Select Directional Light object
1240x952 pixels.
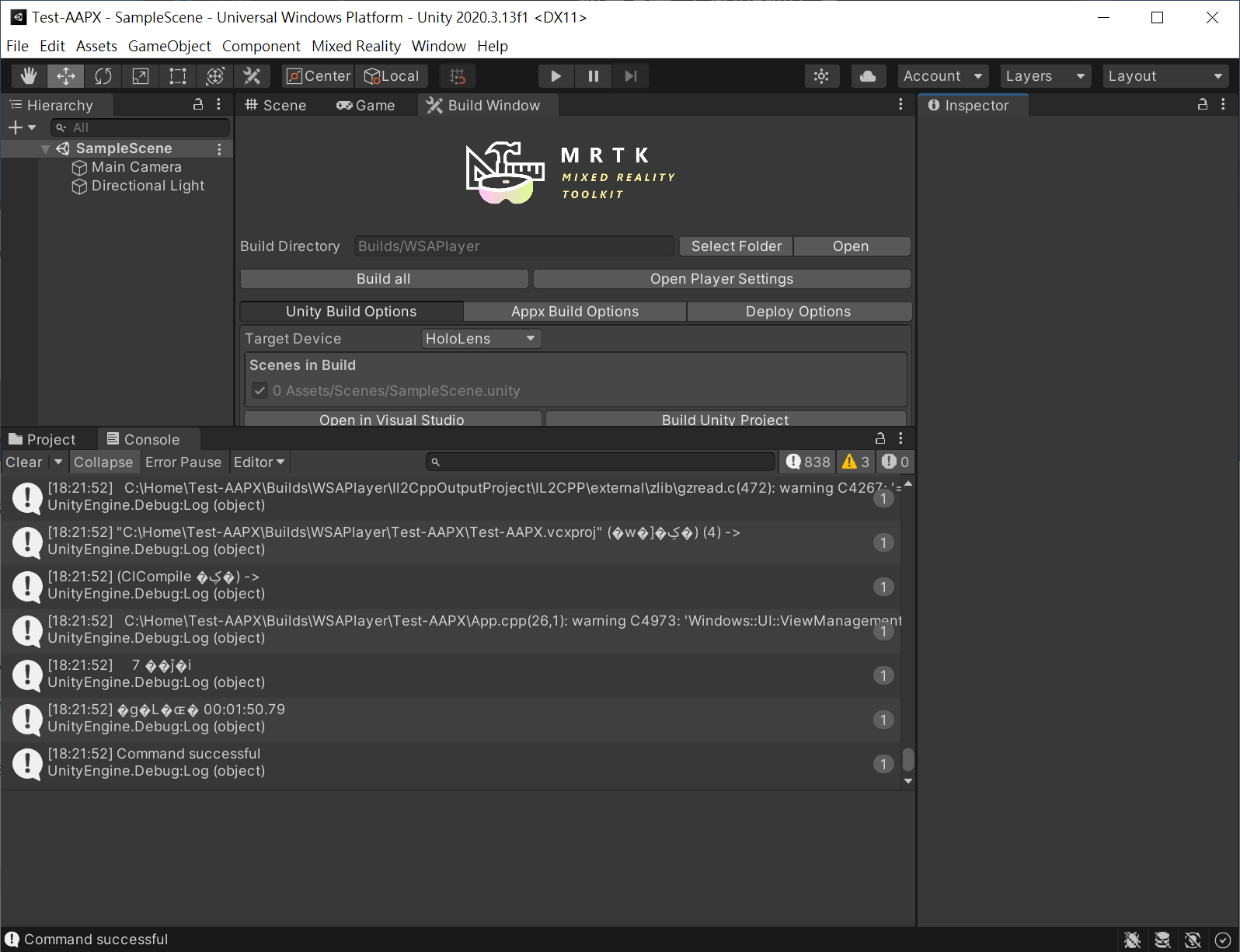[x=138, y=186]
